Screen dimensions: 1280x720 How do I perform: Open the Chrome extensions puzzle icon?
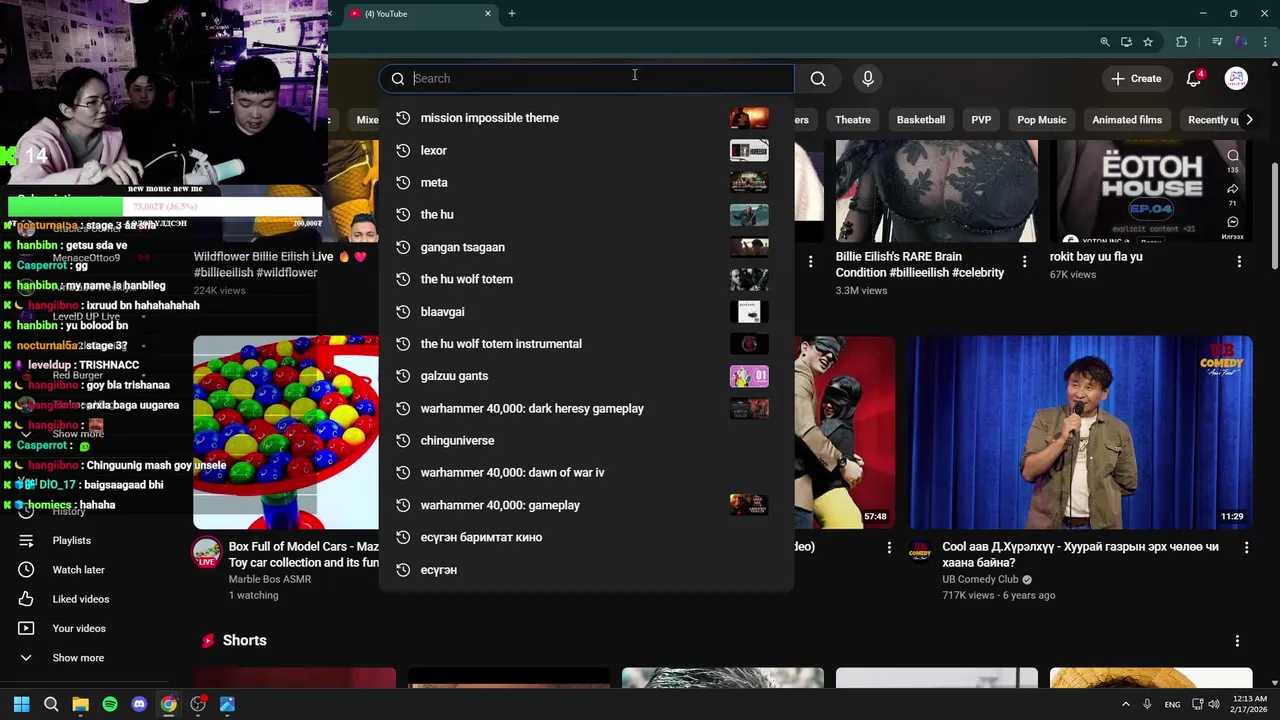(x=1182, y=42)
